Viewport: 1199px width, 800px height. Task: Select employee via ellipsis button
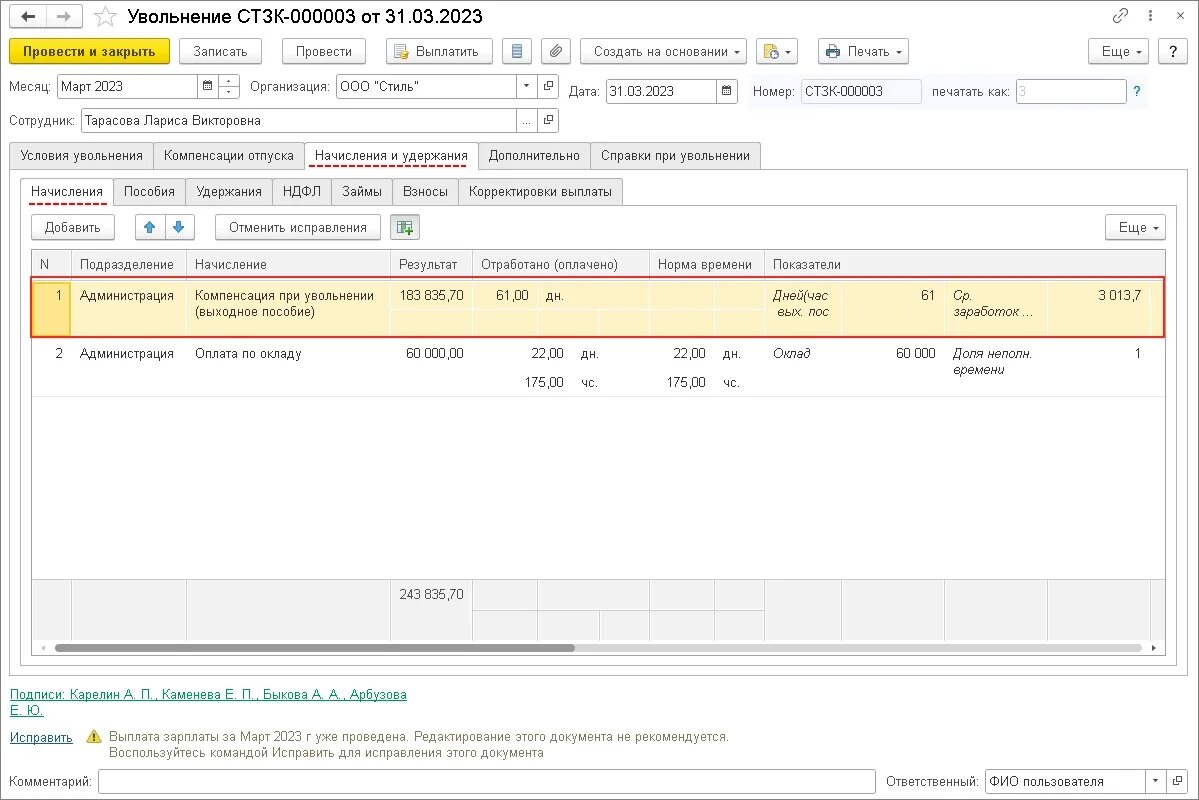coord(526,120)
